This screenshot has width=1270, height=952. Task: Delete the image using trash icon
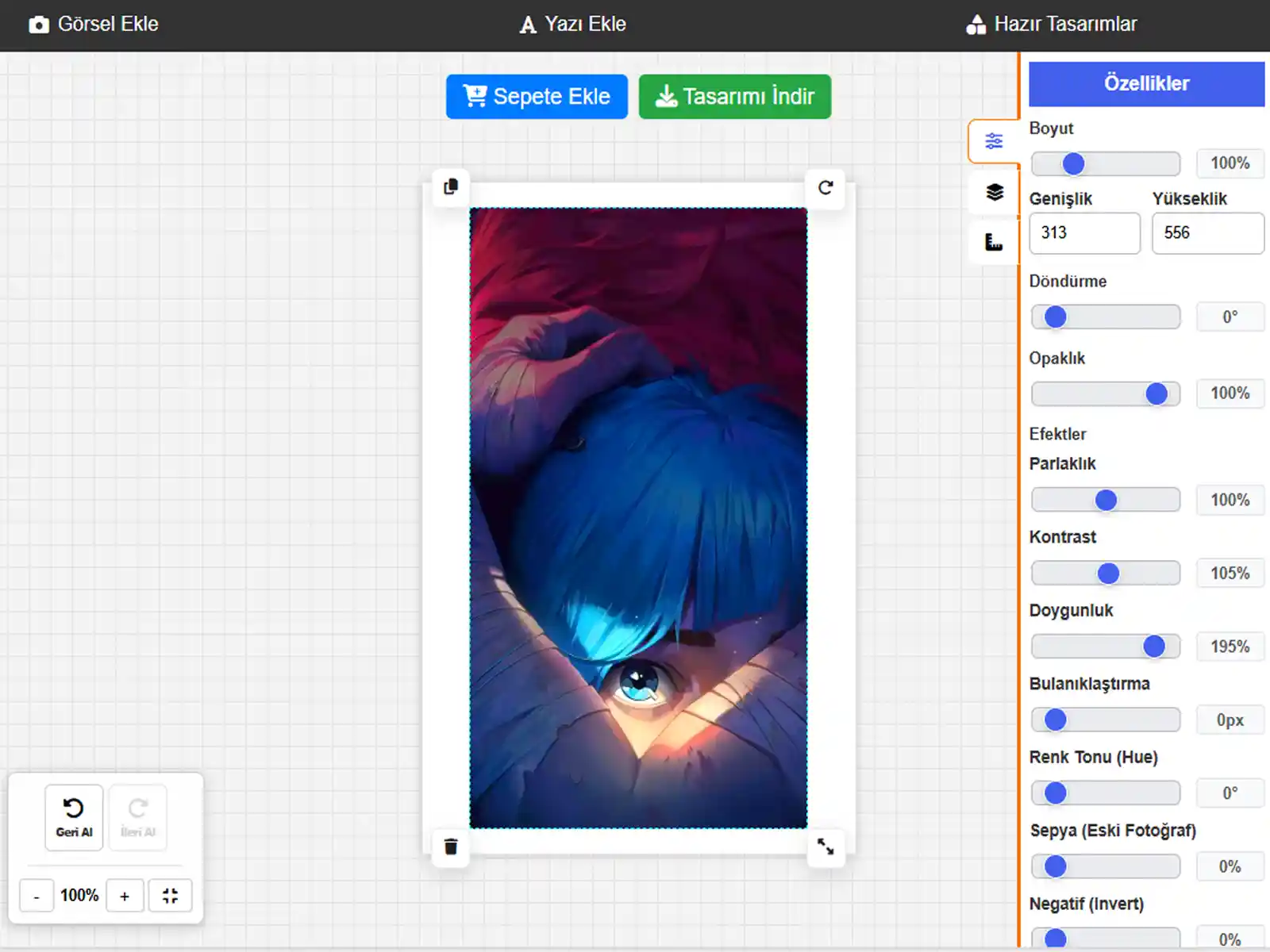tap(451, 846)
